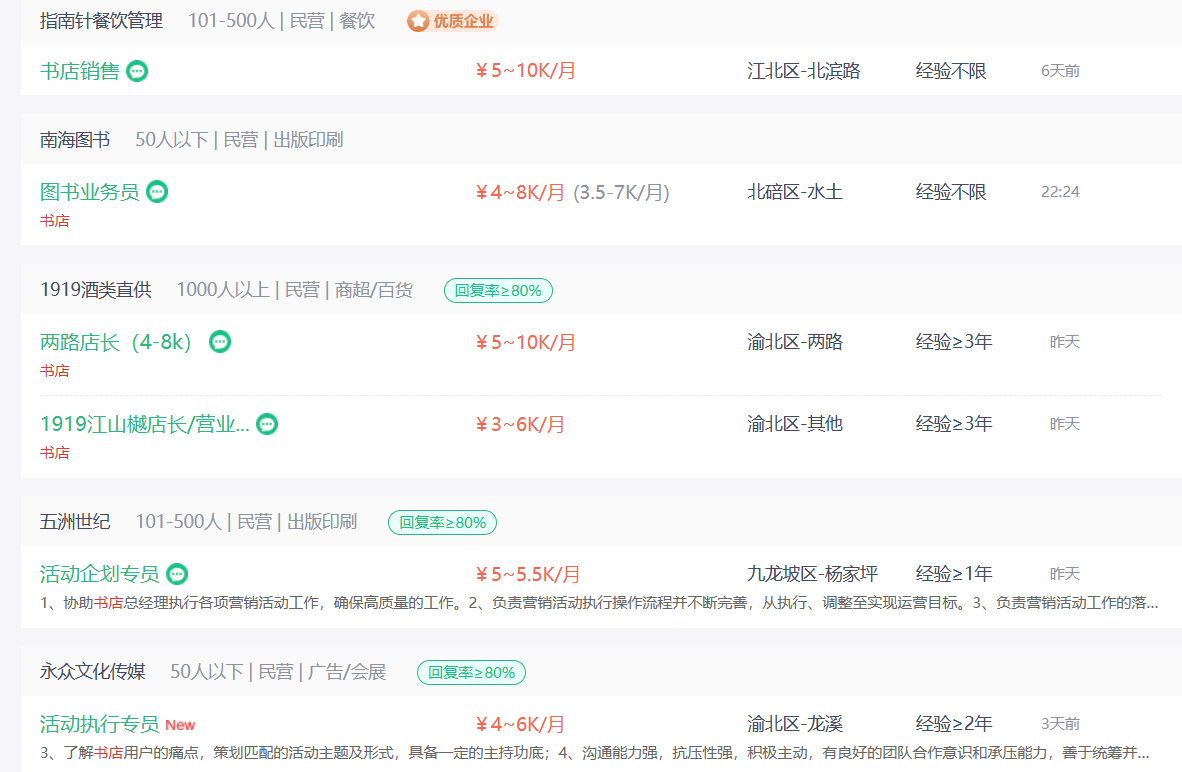The height and width of the screenshot is (772, 1182).
Task: Open the 活动执行专员 job listing
Action: click(x=100, y=724)
